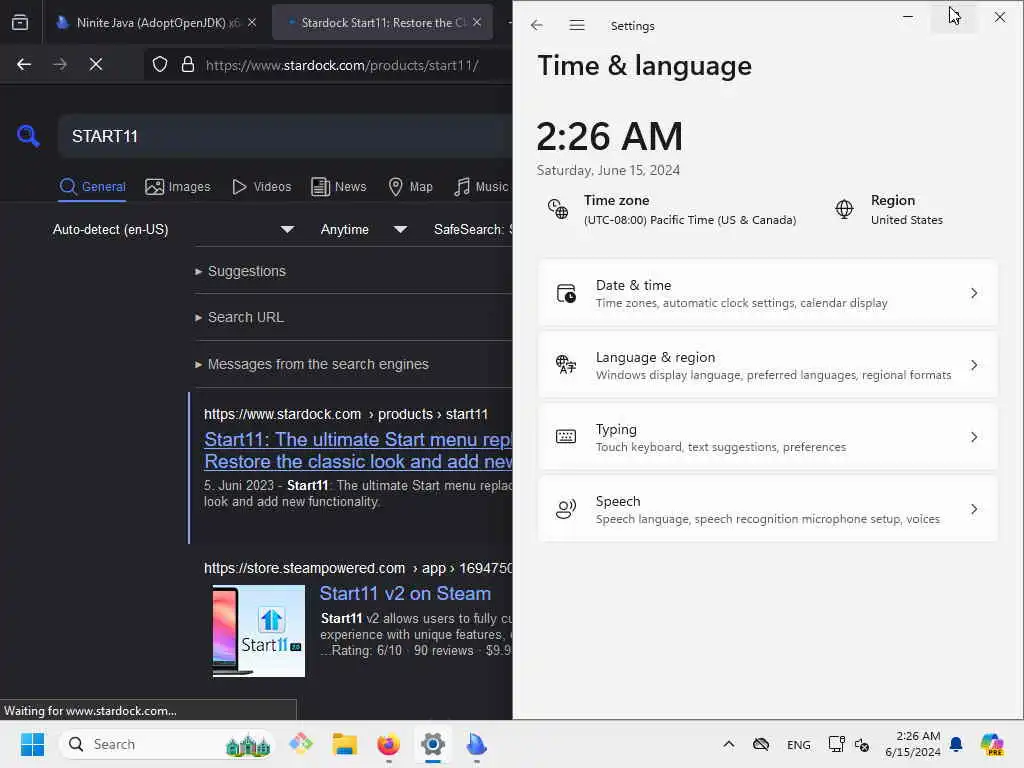Open Language & region settings chevron

click(x=974, y=365)
